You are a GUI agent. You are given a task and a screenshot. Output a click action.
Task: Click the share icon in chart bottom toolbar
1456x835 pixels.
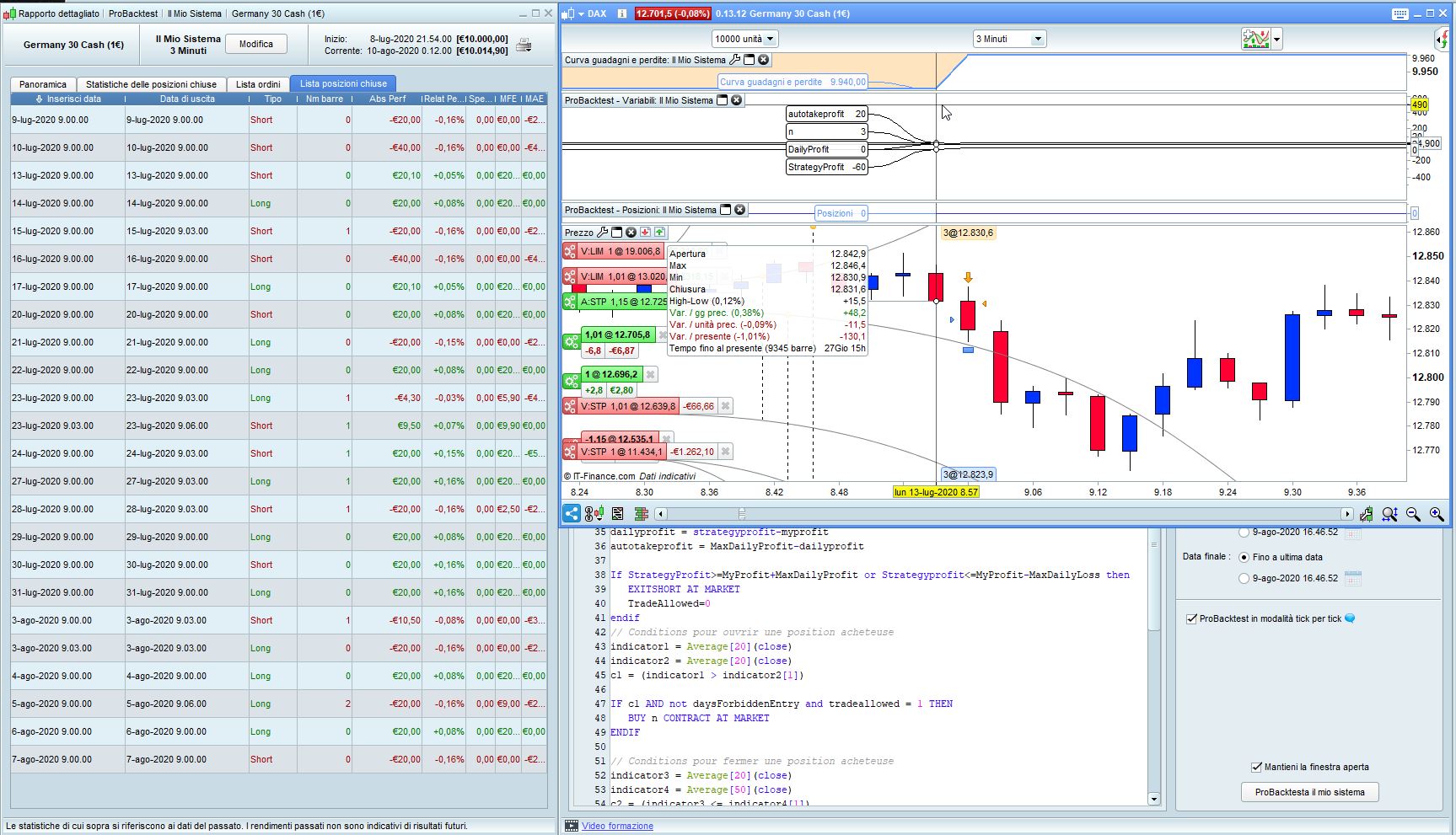(572, 513)
